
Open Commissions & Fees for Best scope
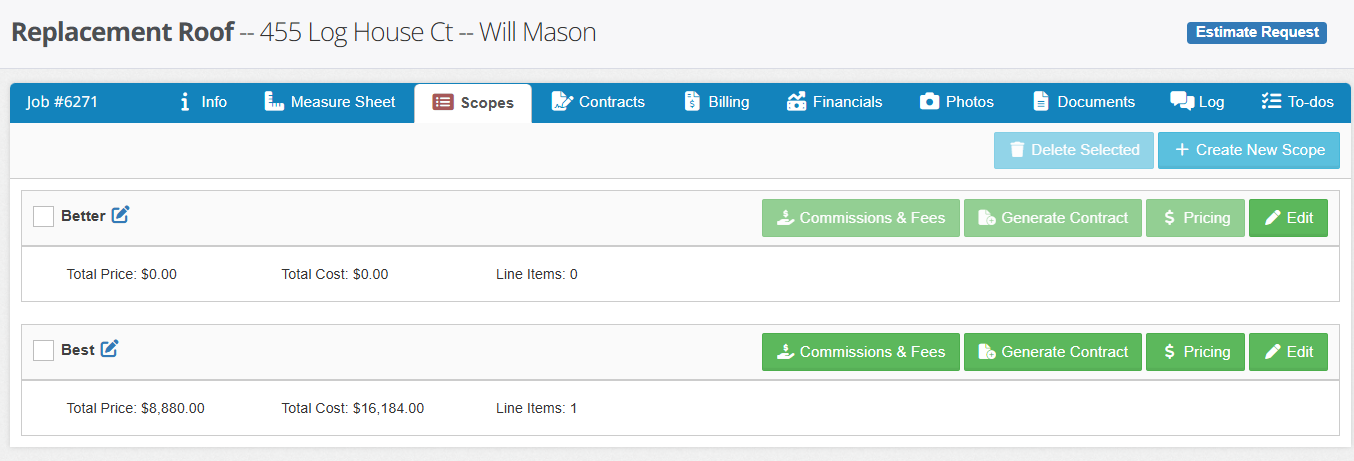click(860, 352)
